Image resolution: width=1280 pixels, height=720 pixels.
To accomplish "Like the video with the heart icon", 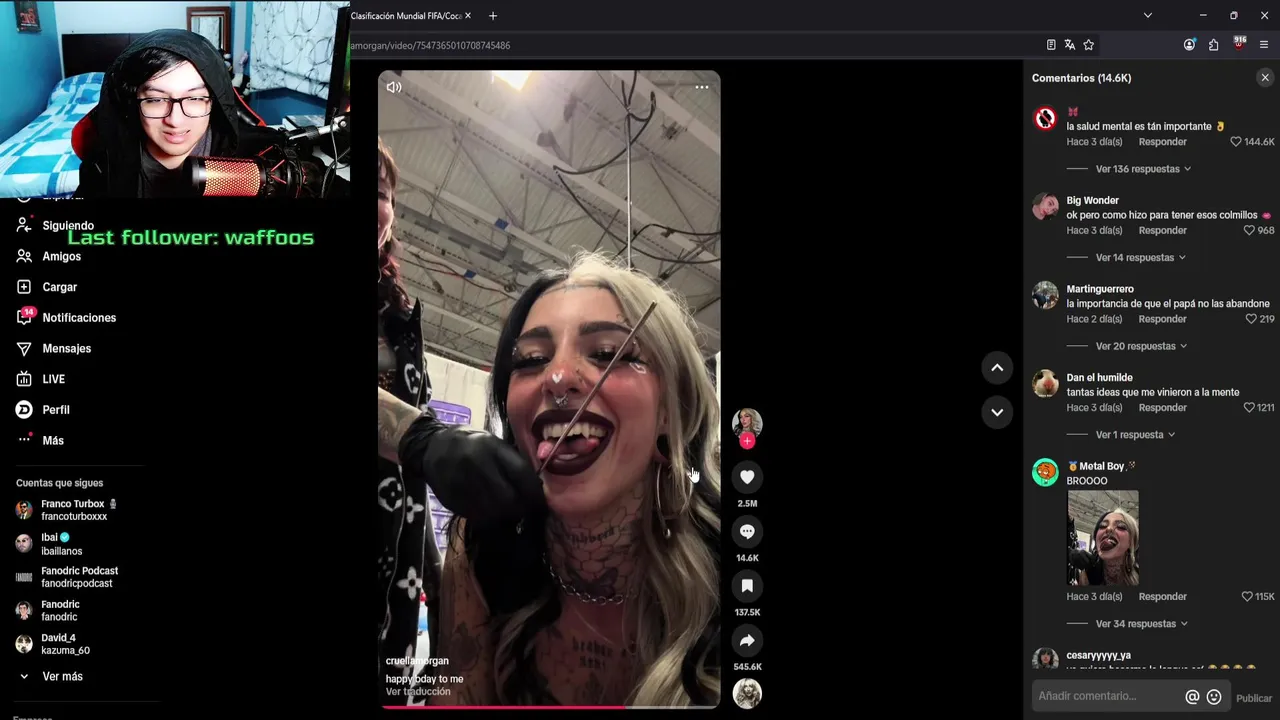I will tap(747, 477).
